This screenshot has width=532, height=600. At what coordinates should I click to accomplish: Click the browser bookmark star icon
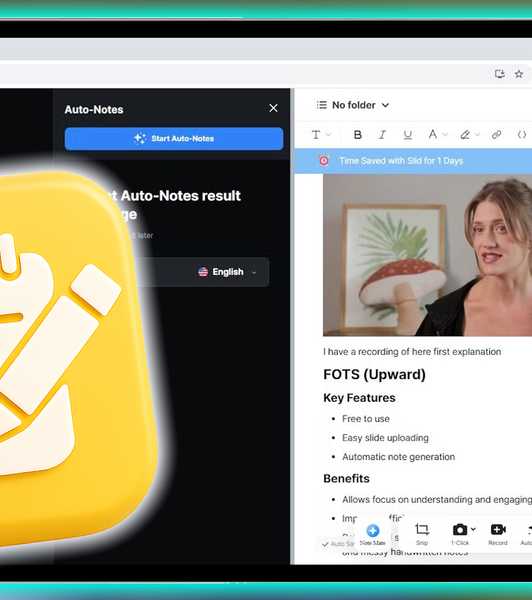click(x=519, y=74)
